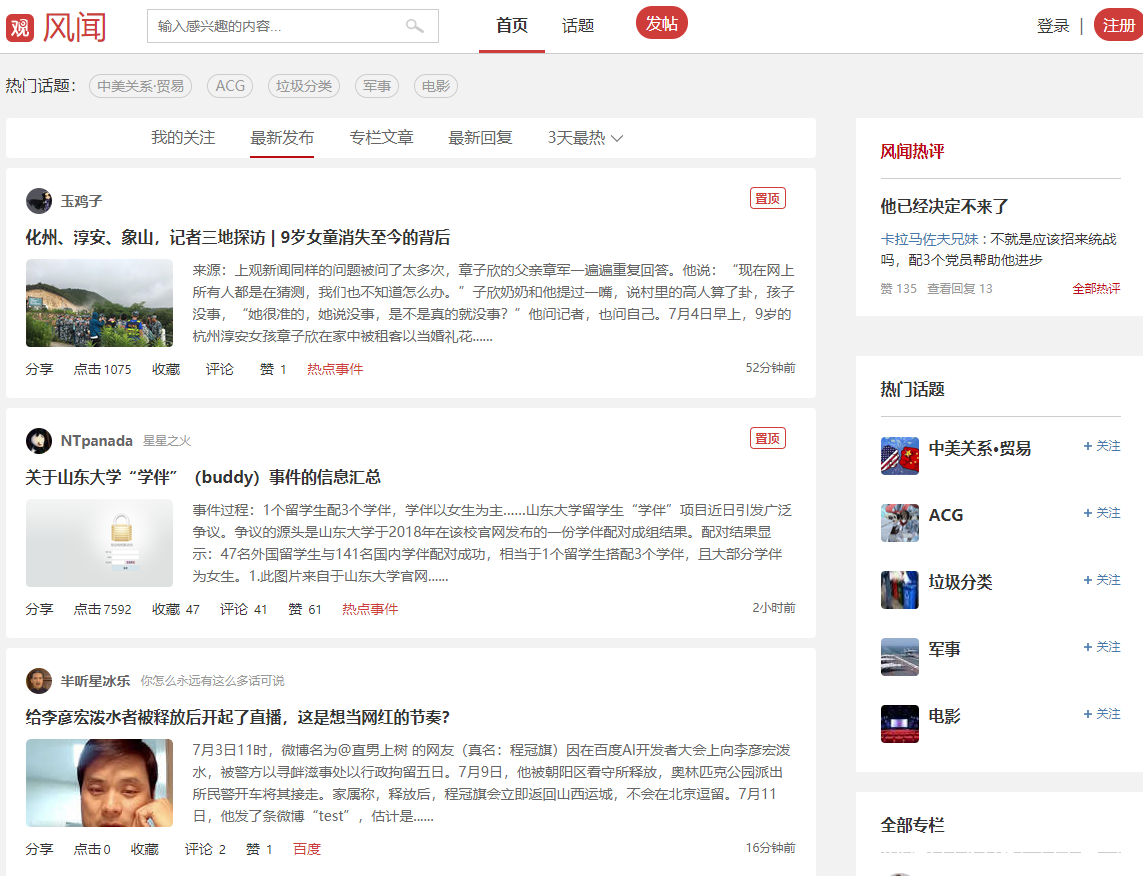The height and width of the screenshot is (876, 1143).
Task: Open 玉鸡子's avatar icon
Action: [x=39, y=201]
